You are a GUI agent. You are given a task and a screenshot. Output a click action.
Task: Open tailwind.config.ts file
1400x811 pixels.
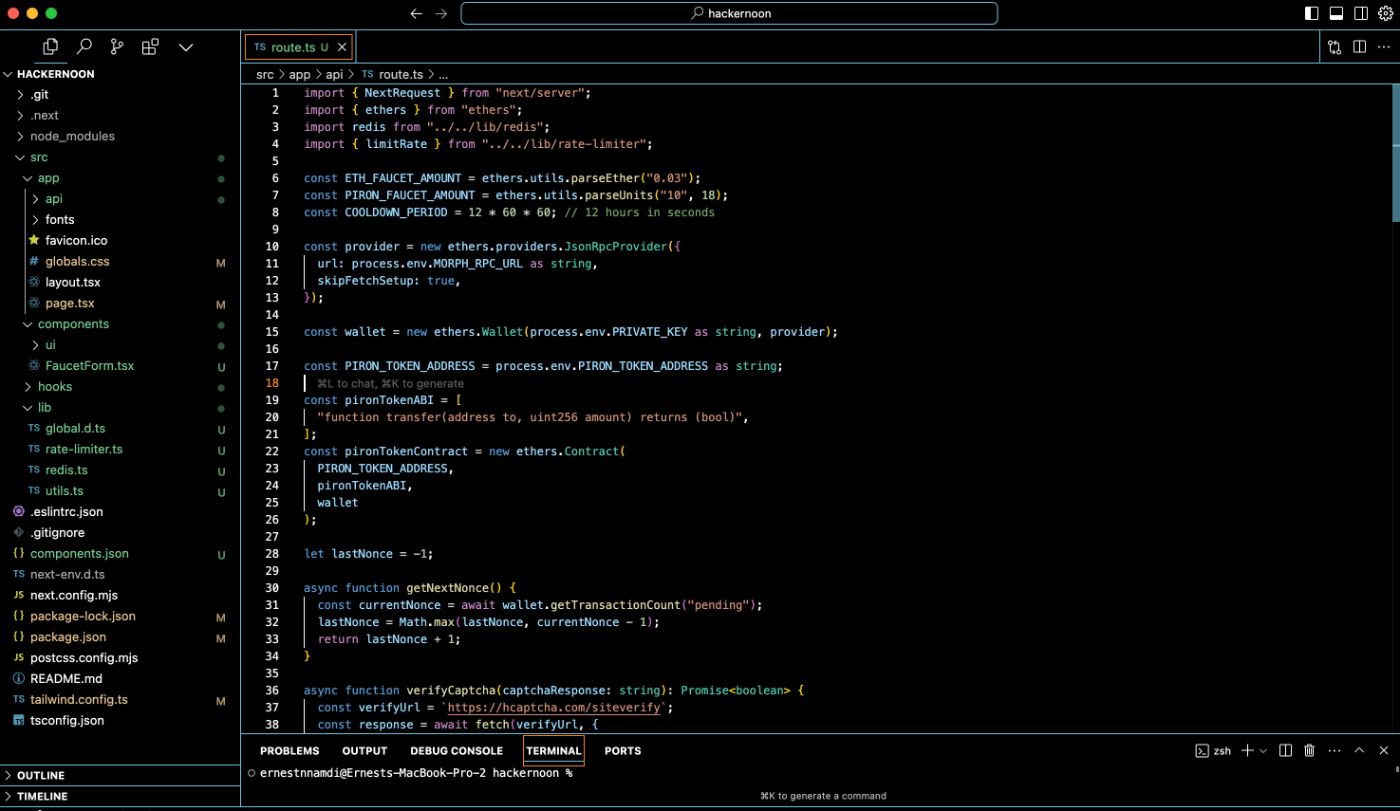point(120,699)
